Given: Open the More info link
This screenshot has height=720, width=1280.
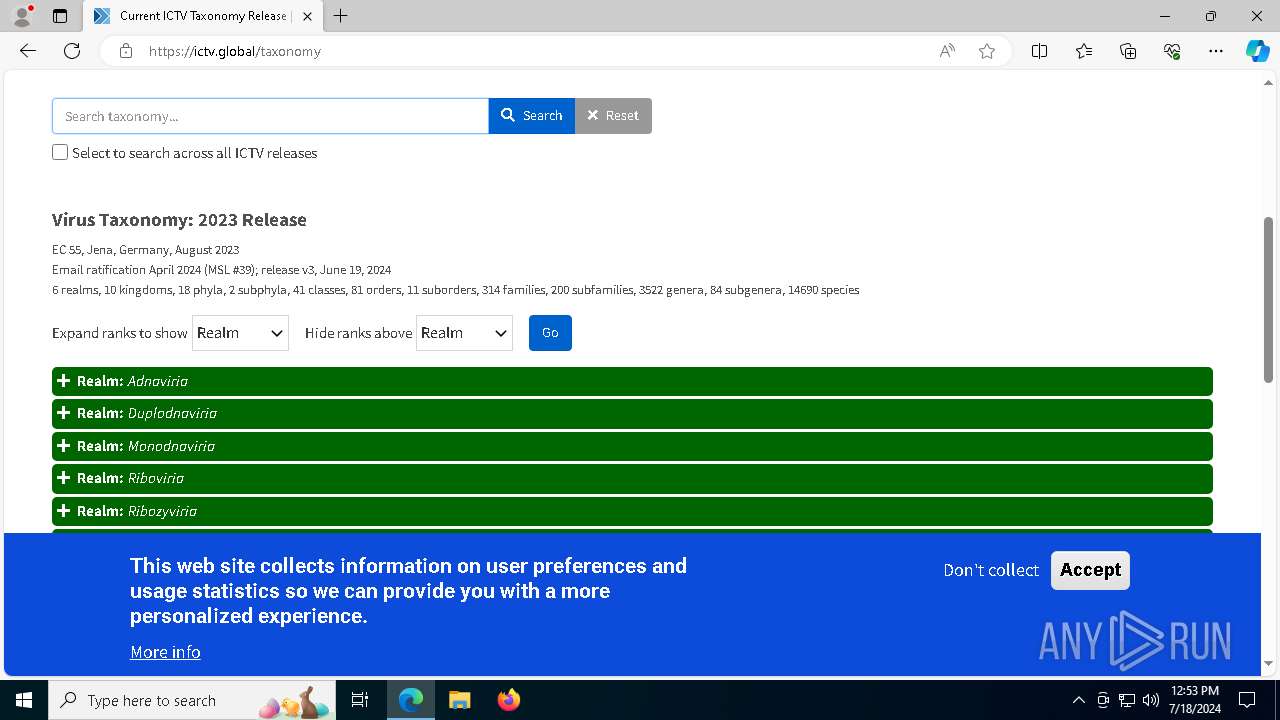Looking at the screenshot, I should (165, 652).
